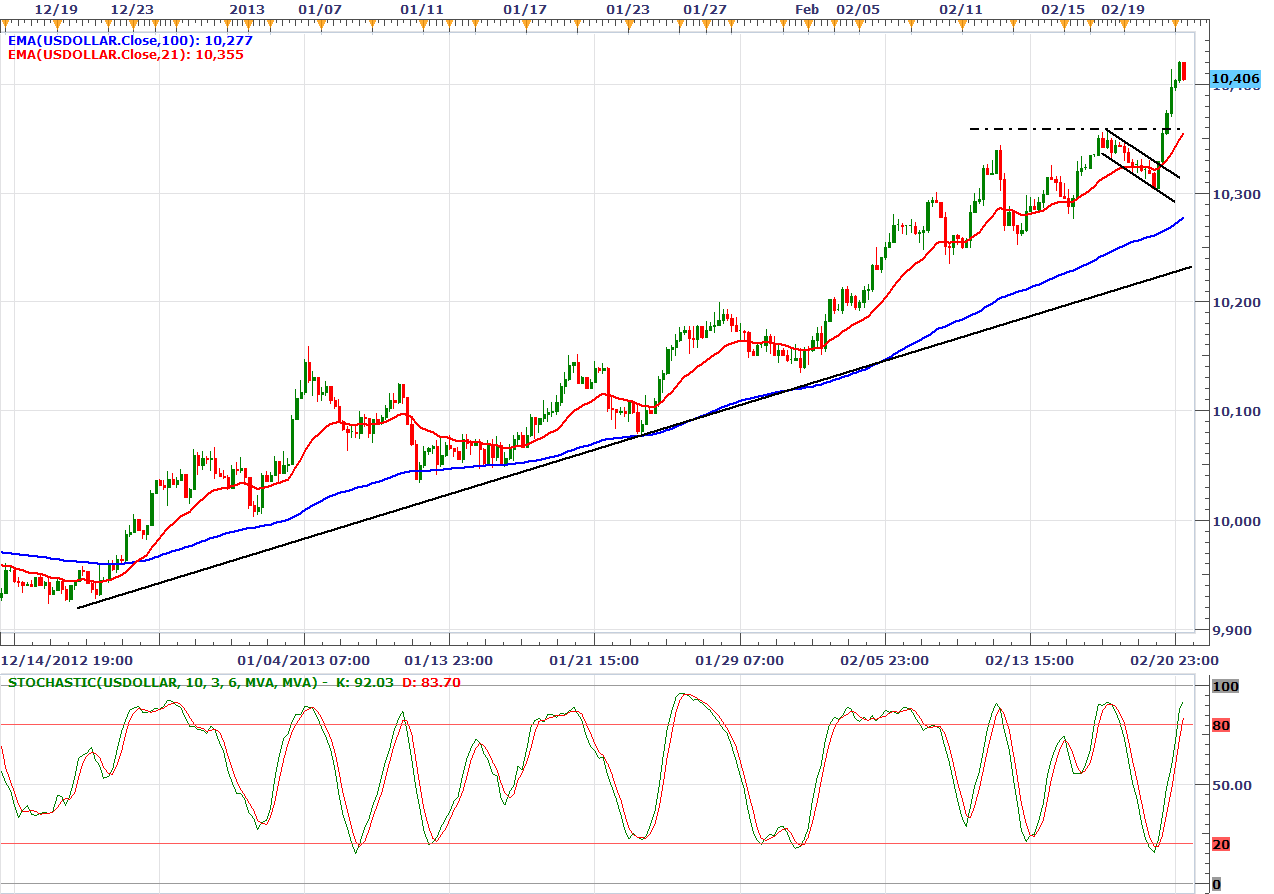Click the red 20 oversold level label
Viewport: 1274px width, 894px height.
pos(1221,844)
